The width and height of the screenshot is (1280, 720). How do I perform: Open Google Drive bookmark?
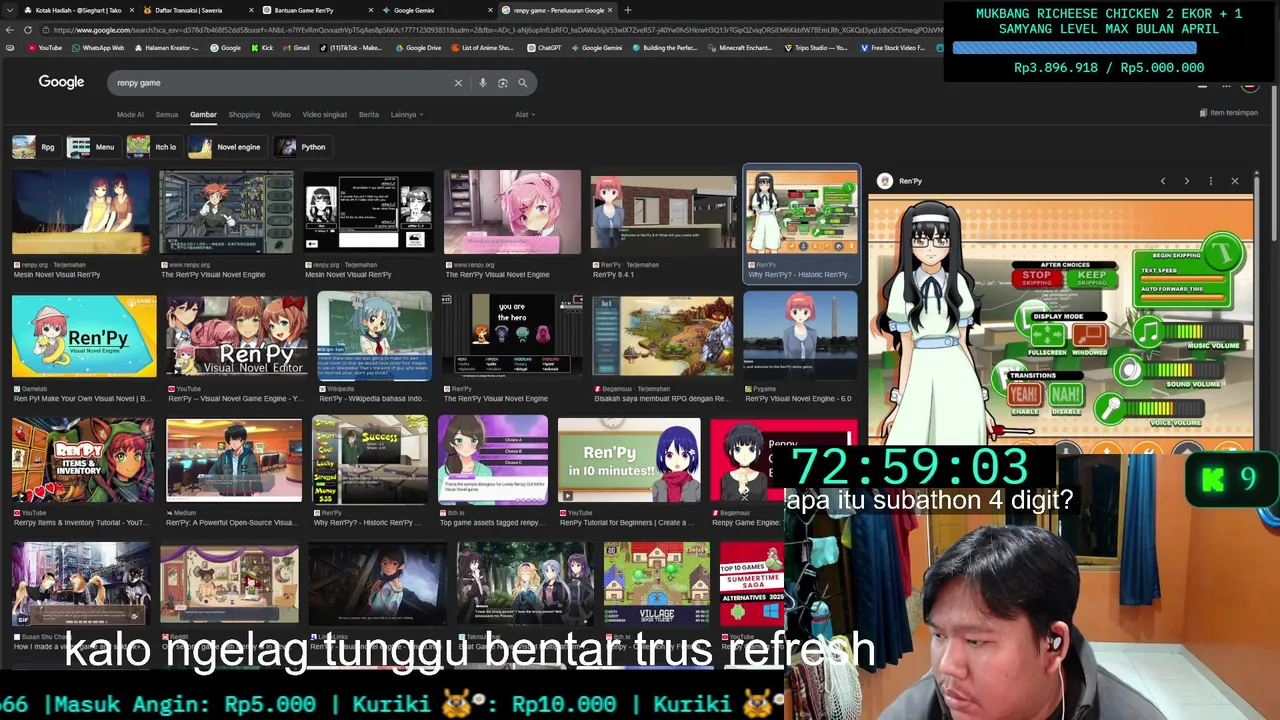coord(417,48)
